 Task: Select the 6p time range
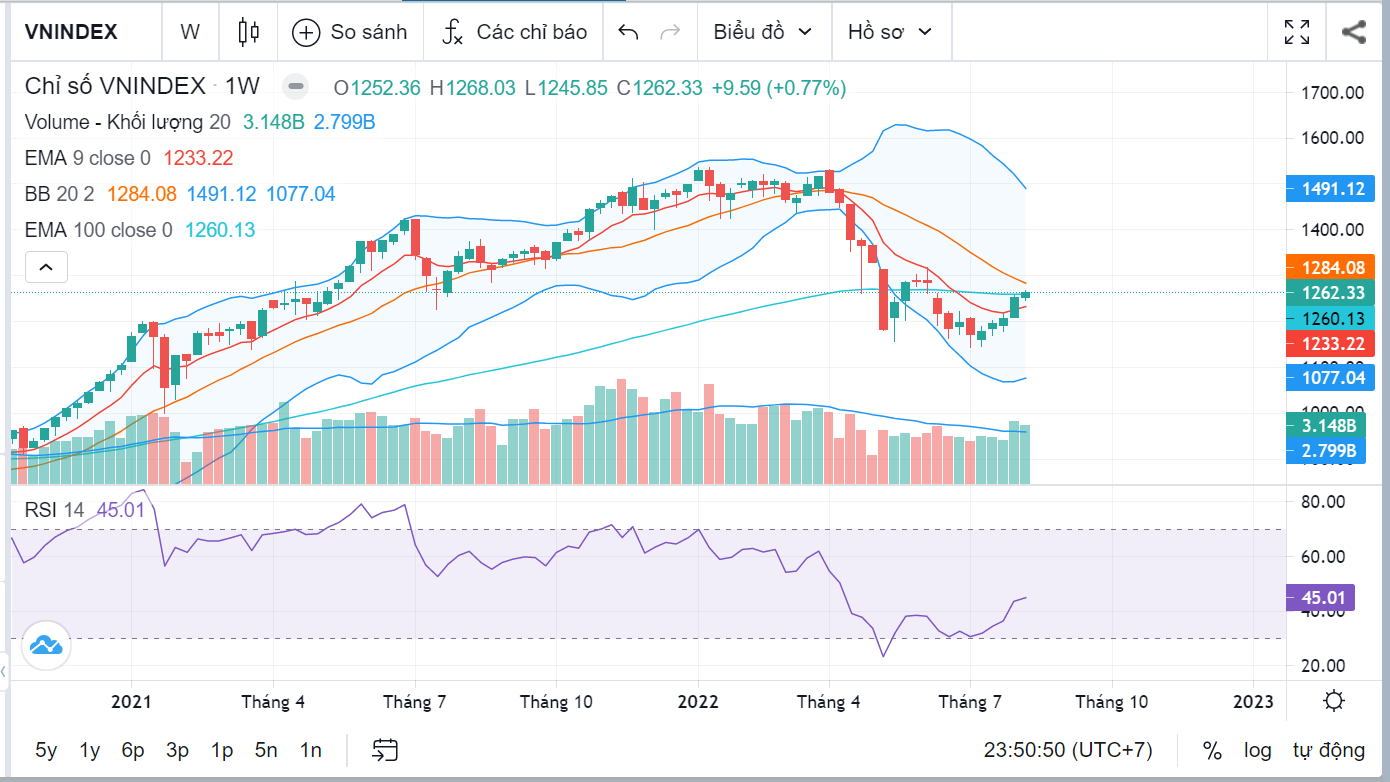(134, 750)
